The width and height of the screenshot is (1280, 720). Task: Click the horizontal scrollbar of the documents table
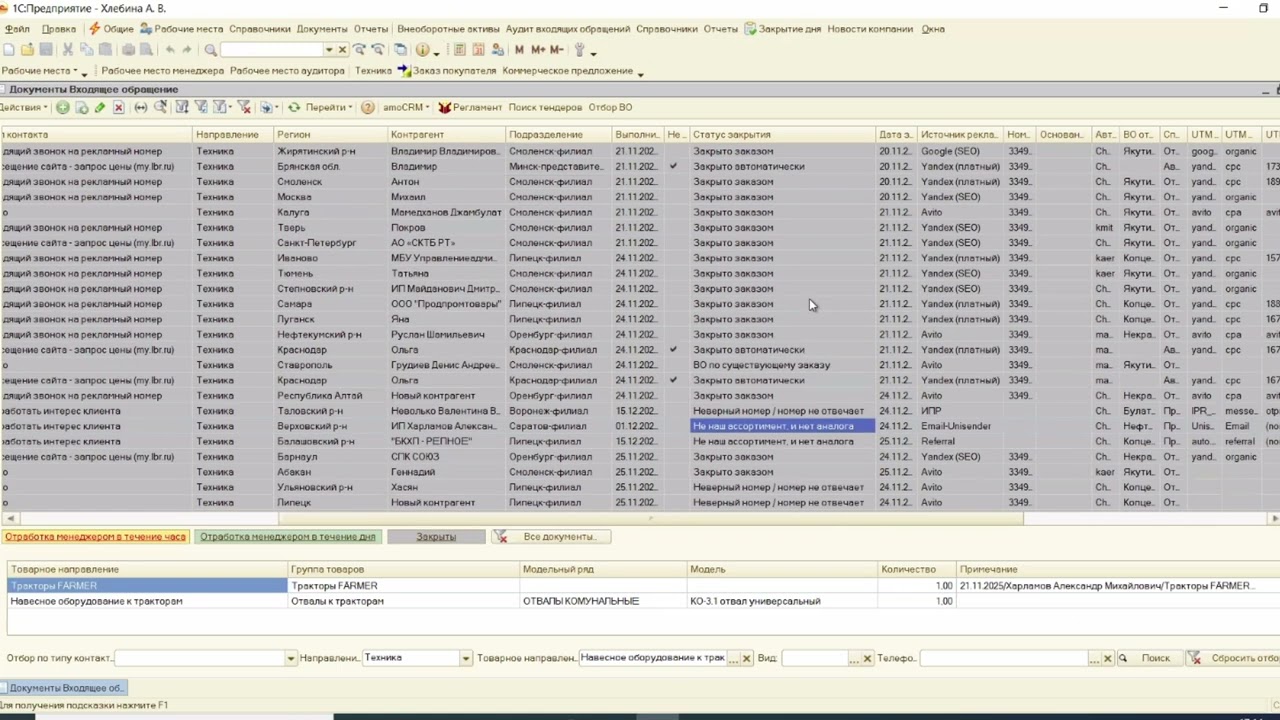pos(650,518)
